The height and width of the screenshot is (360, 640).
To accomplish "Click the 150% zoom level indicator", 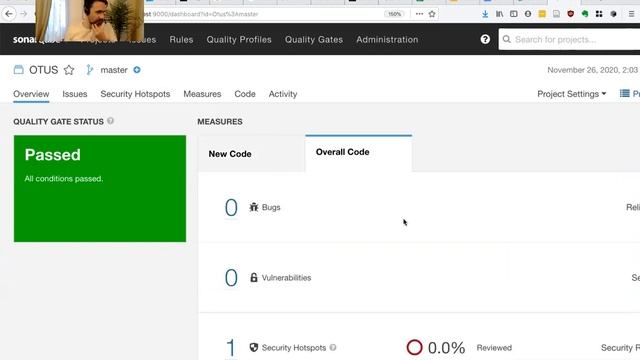I will tap(394, 14).
